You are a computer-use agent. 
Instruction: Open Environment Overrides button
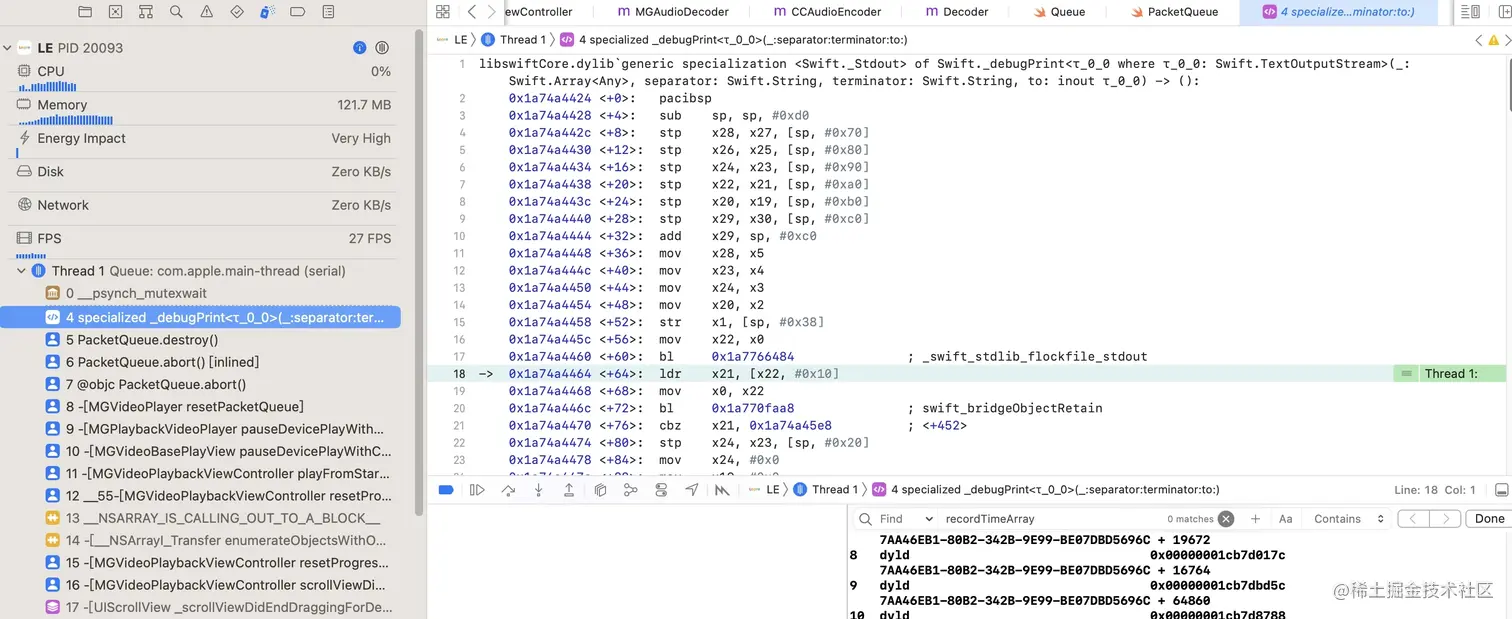point(661,490)
